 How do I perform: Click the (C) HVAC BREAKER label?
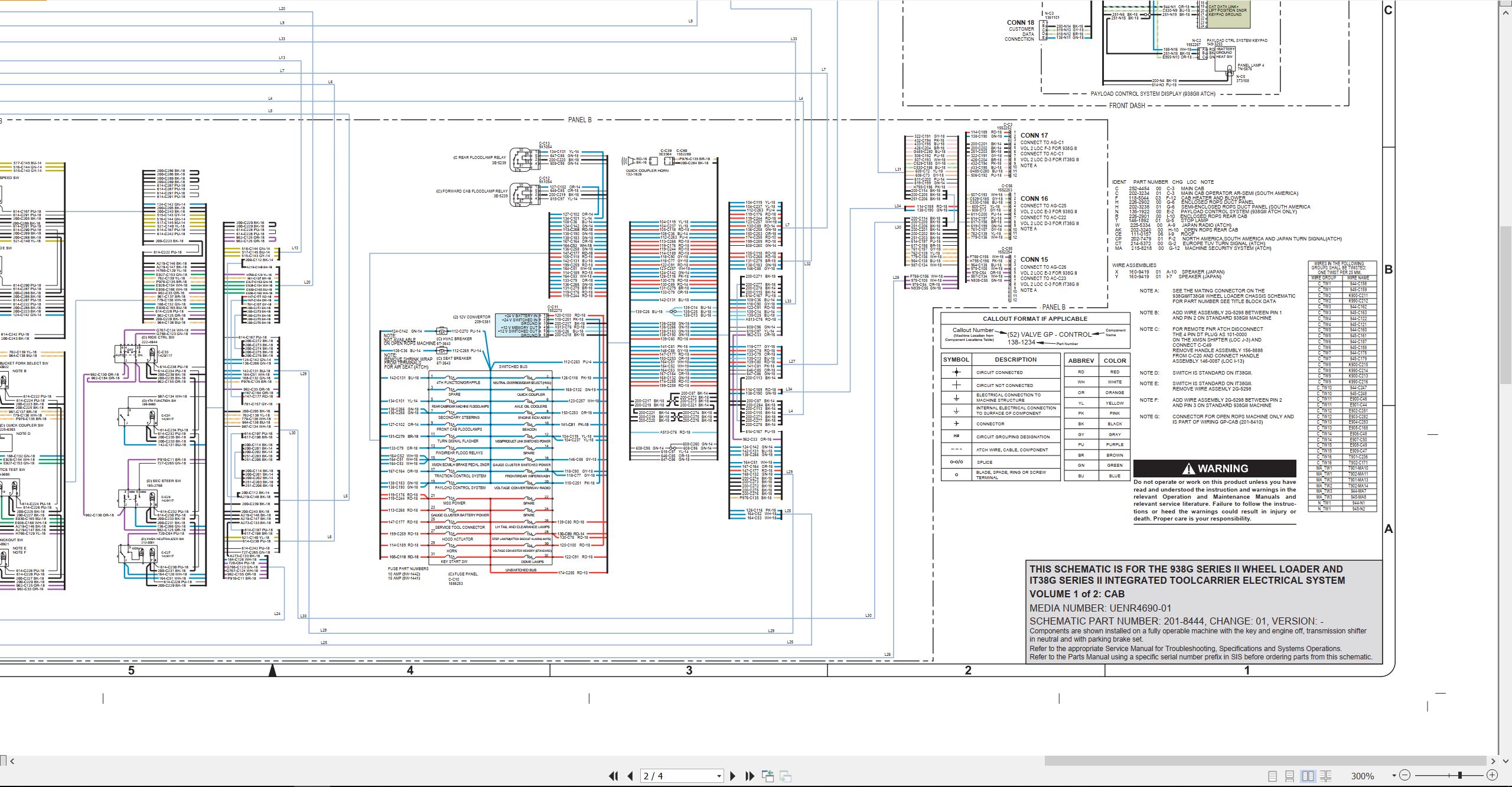tap(454, 339)
